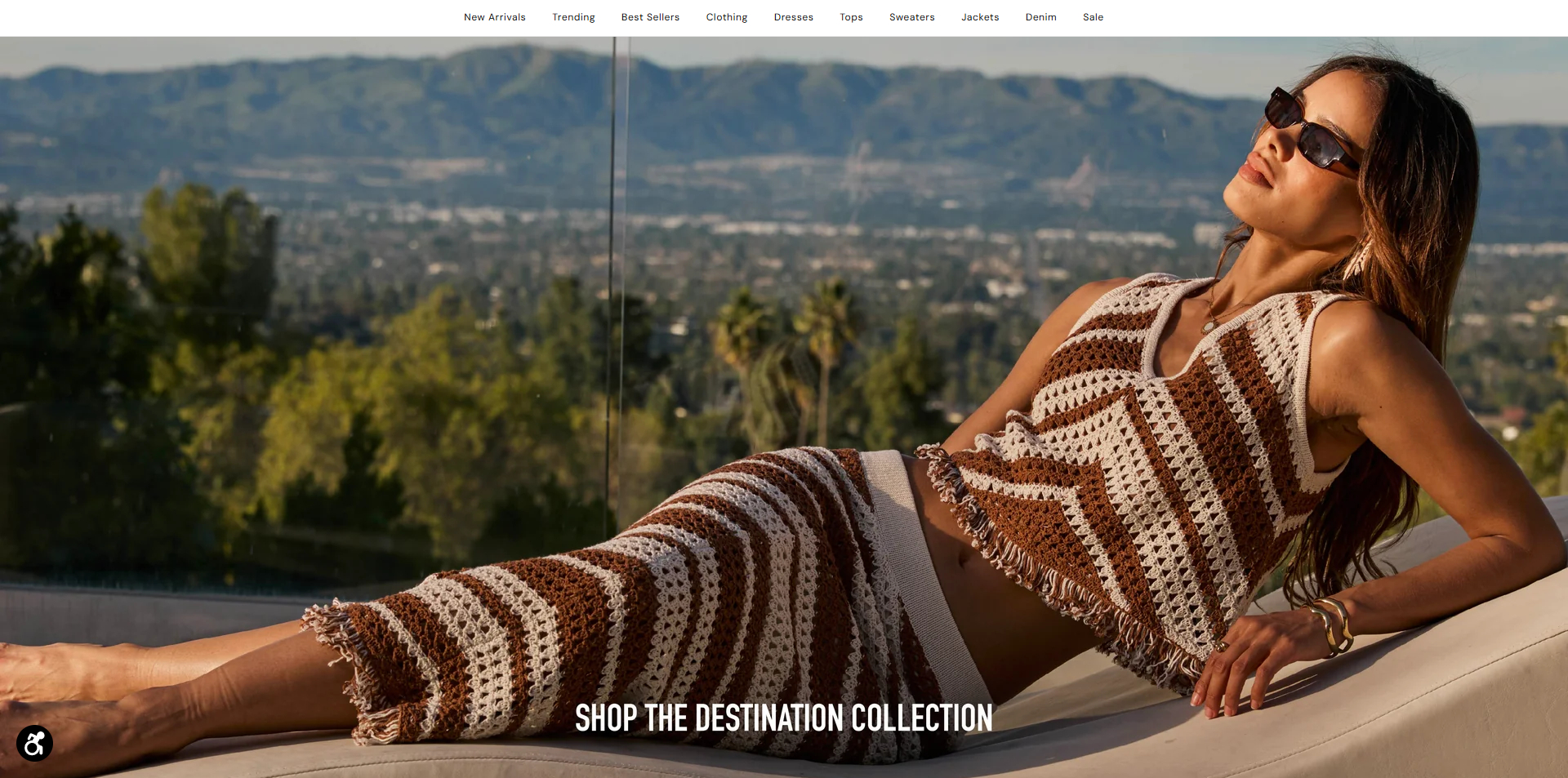Go to Trending section
This screenshot has height=778, width=1568.
(573, 17)
